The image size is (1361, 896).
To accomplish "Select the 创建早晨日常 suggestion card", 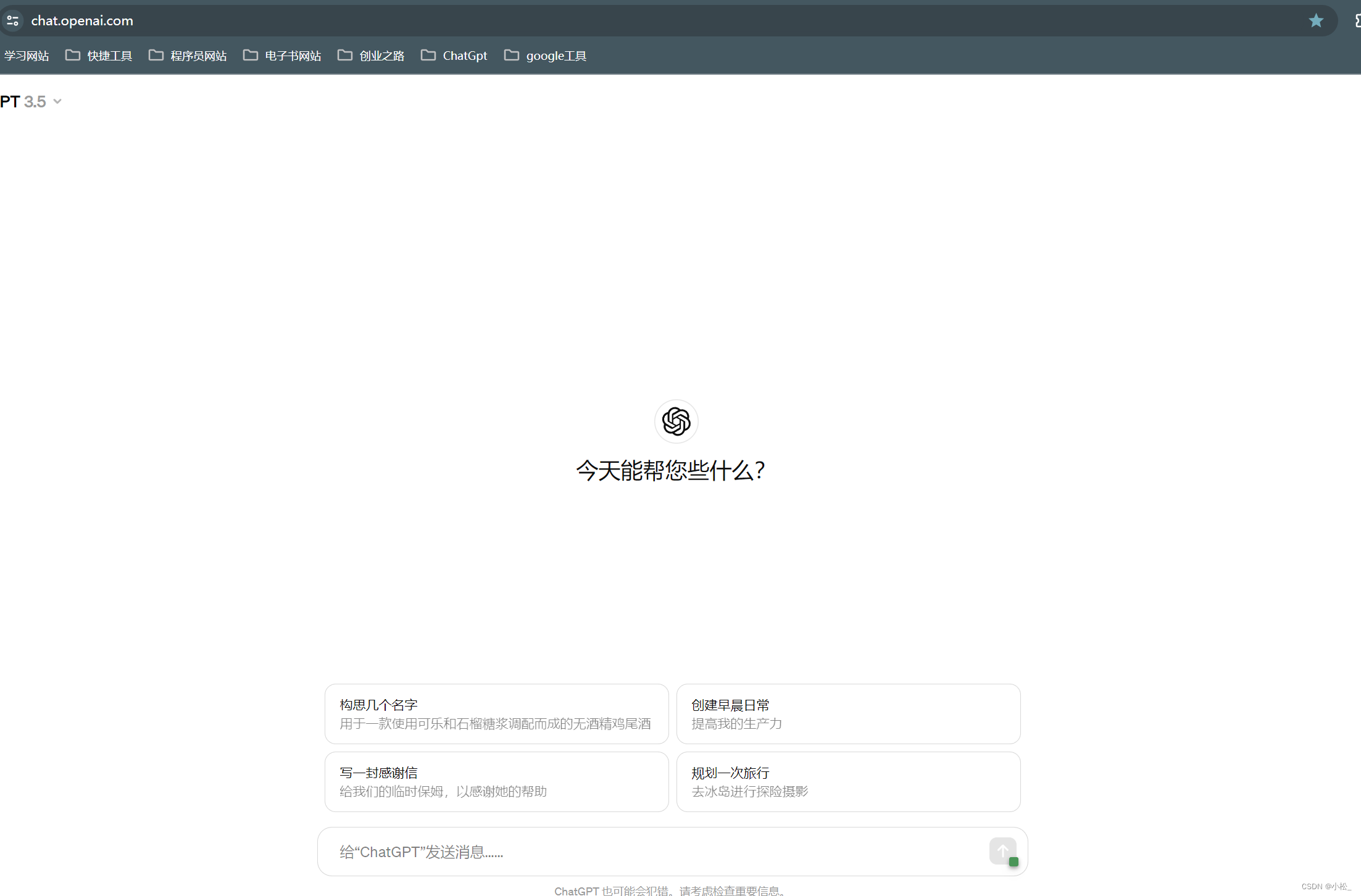I will (848, 714).
